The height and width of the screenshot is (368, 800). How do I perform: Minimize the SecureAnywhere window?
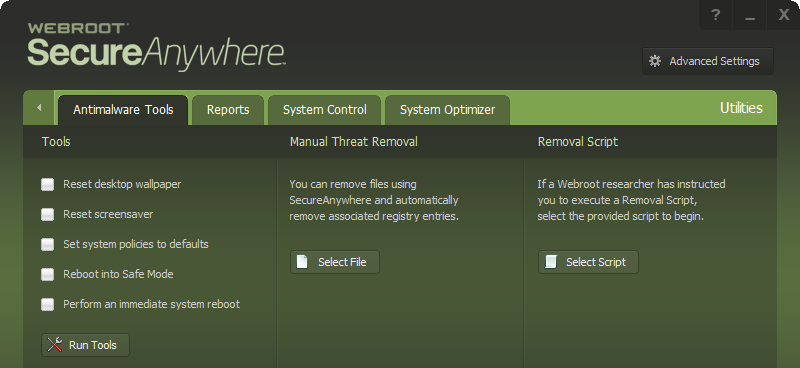[x=749, y=15]
